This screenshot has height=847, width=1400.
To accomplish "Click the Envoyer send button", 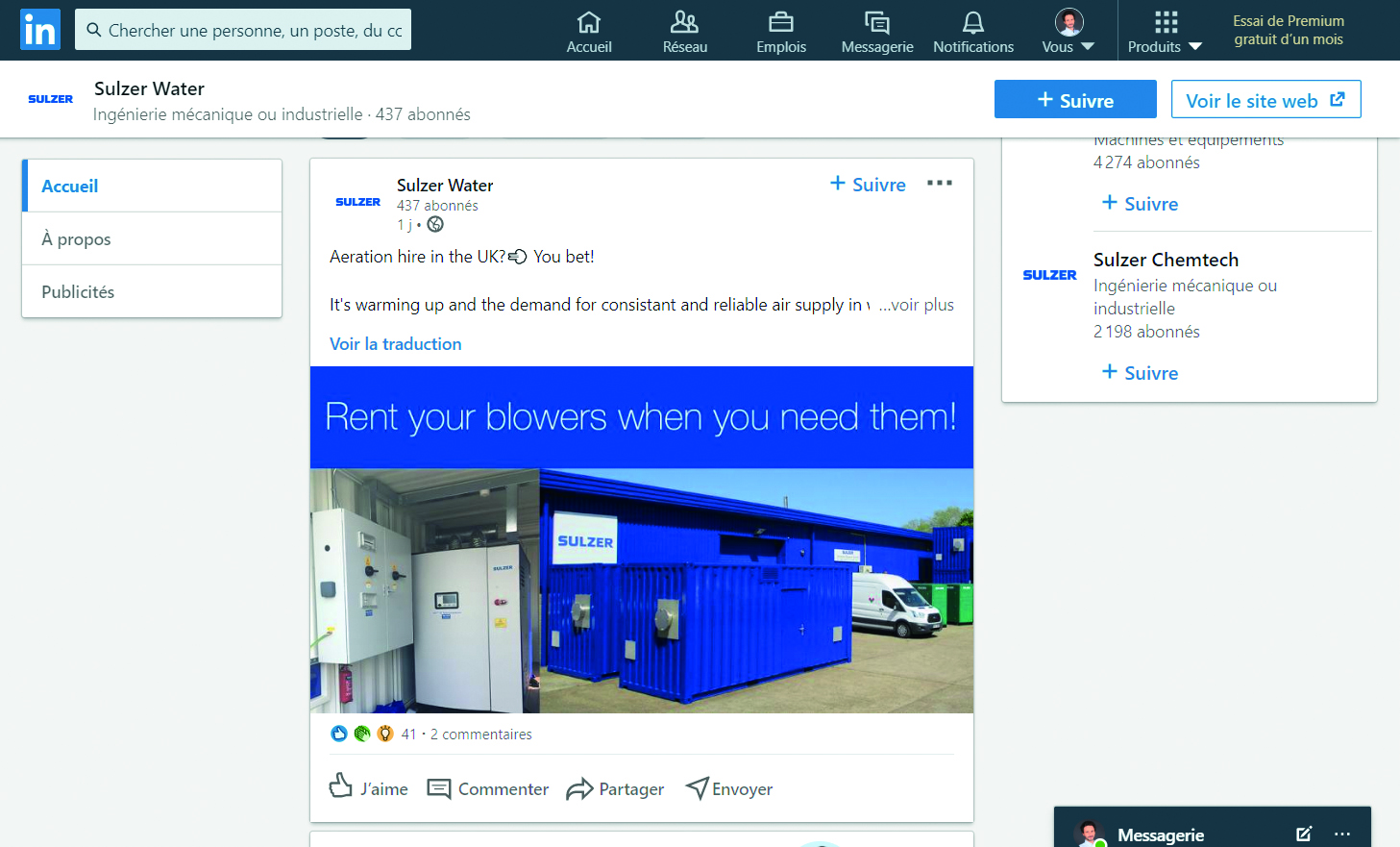I will tap(729, 788).
